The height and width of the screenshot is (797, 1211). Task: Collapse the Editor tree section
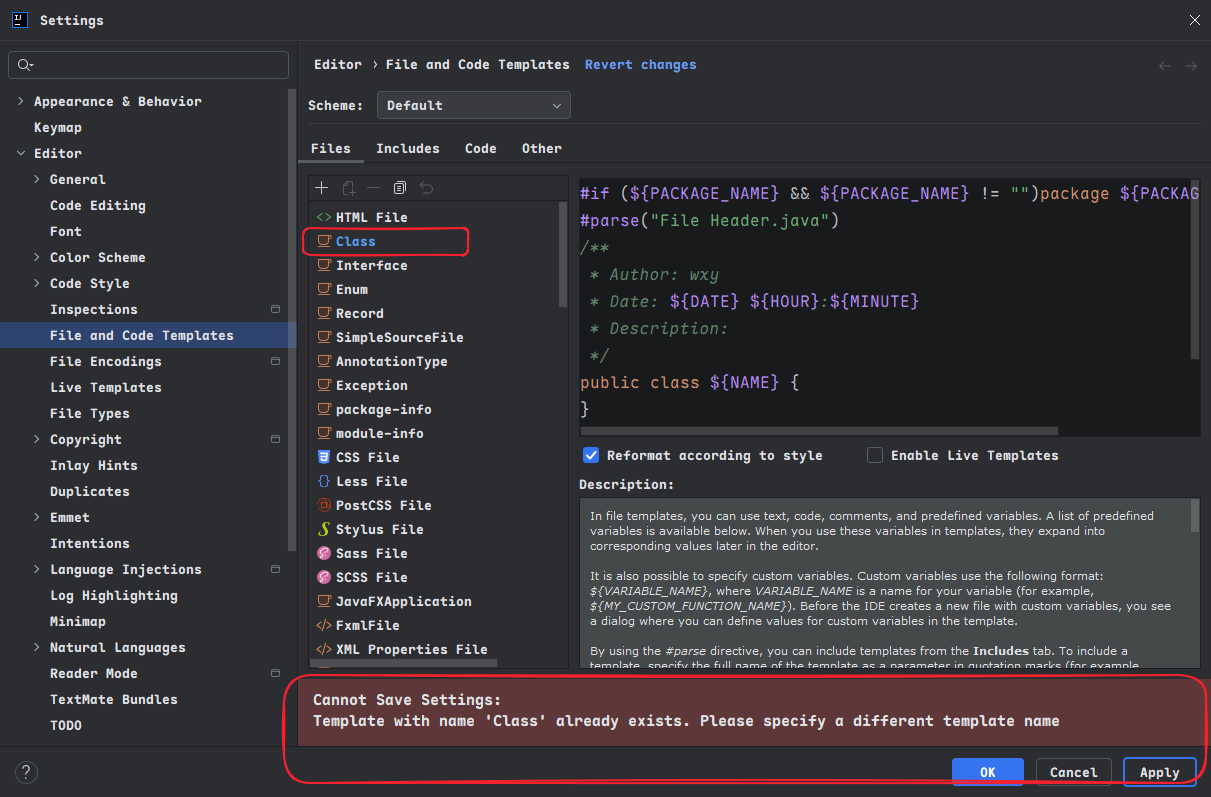point(21,153)
